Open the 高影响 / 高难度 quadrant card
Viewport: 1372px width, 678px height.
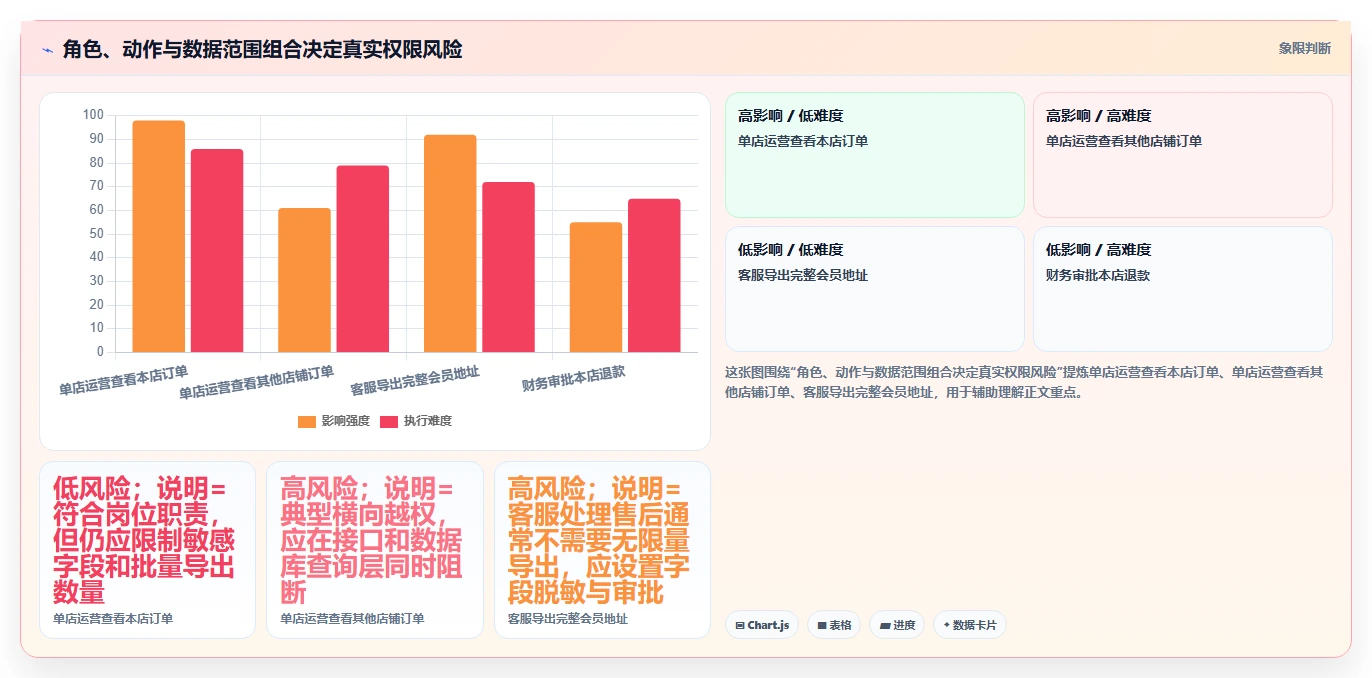click(x=1183, y=155)
